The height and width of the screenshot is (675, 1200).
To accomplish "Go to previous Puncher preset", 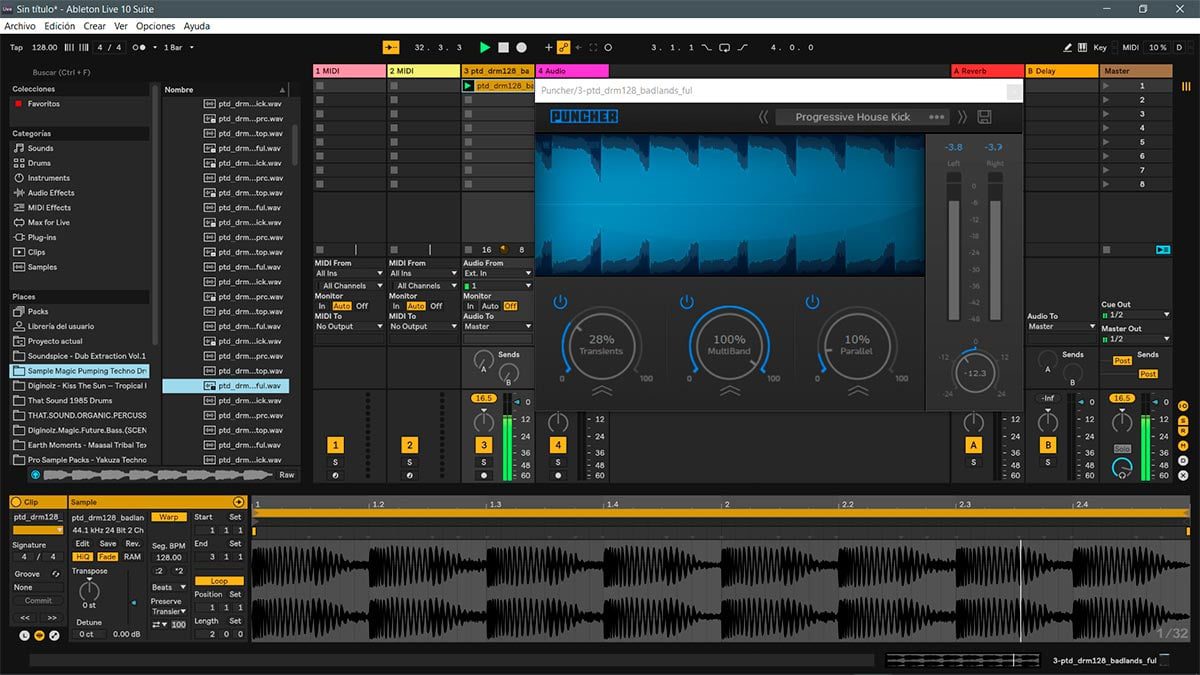I will 764,117.
